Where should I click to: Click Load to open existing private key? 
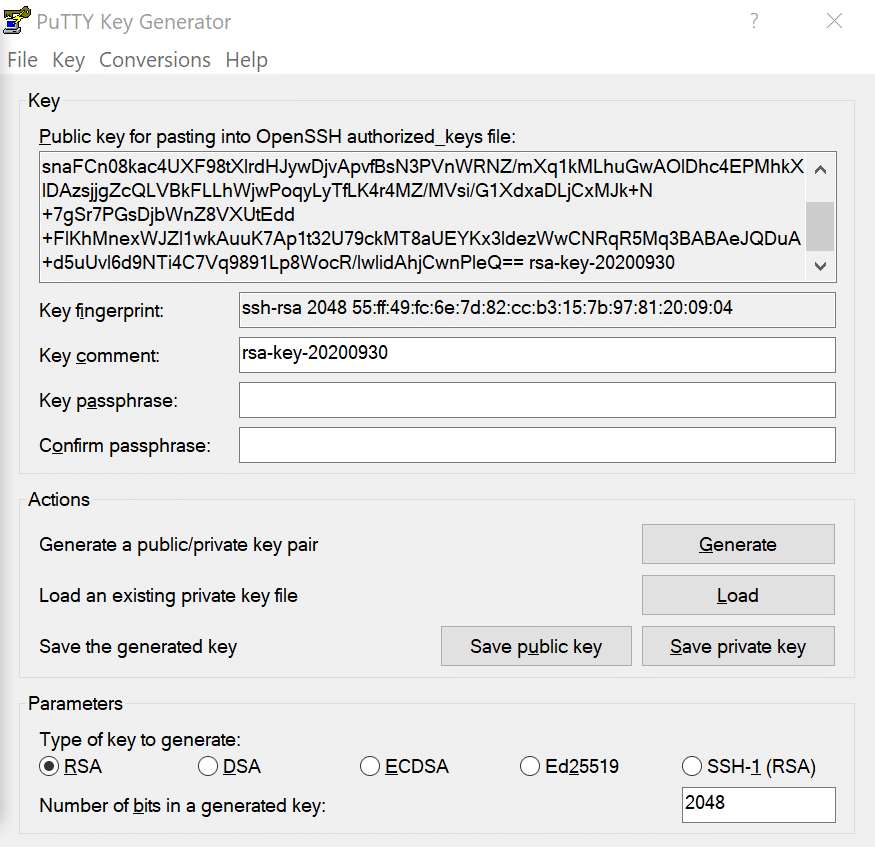737,595
